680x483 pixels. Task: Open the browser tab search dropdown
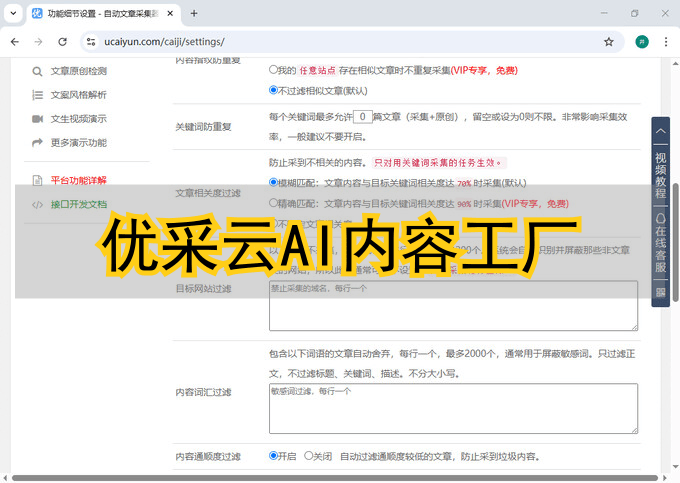13,13
